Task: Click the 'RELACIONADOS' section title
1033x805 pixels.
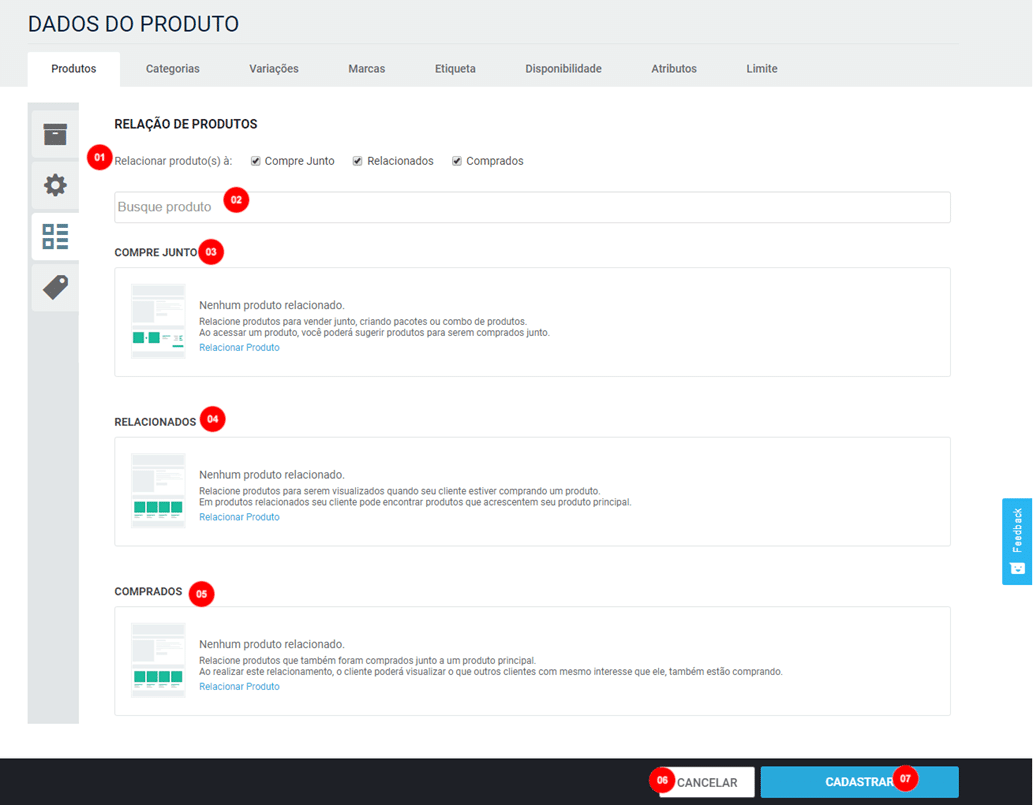Action: [155, 422]
